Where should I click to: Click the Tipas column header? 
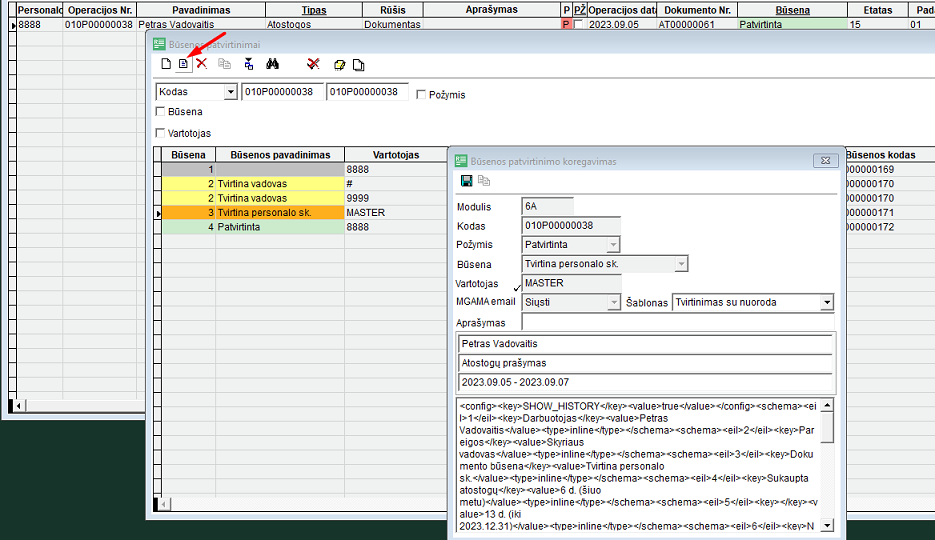click(x=314, y=9)
